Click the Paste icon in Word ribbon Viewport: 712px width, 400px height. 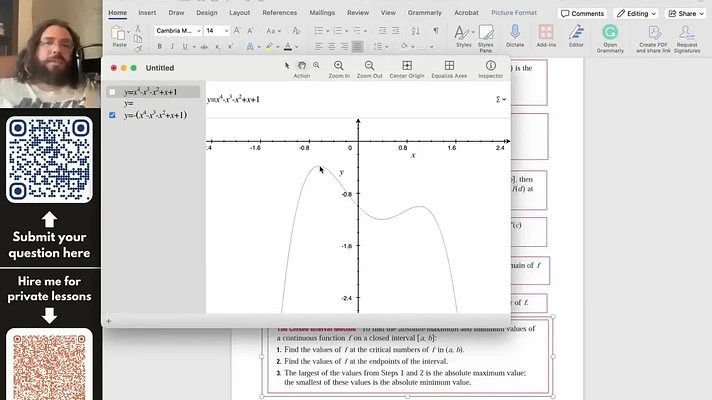[119, 34]
